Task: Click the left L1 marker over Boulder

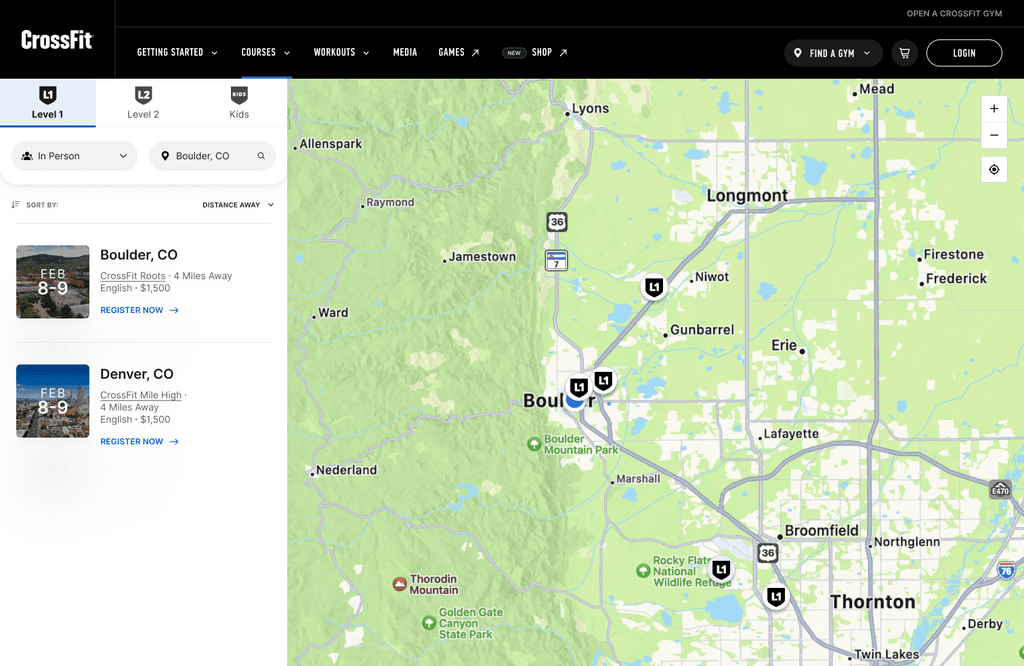Action: pos(579,387)
